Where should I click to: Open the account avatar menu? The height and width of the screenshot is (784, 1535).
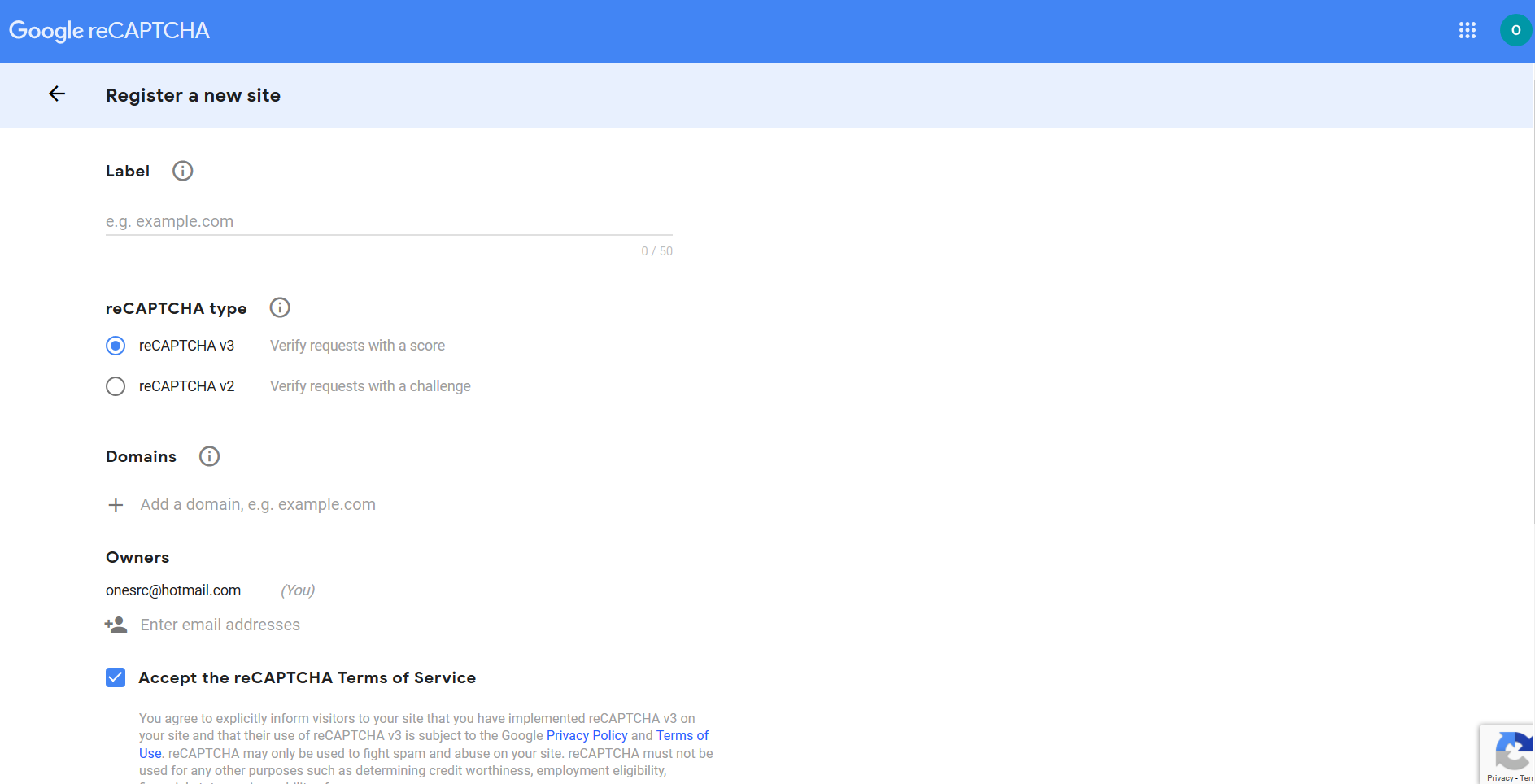point(1515,30)
